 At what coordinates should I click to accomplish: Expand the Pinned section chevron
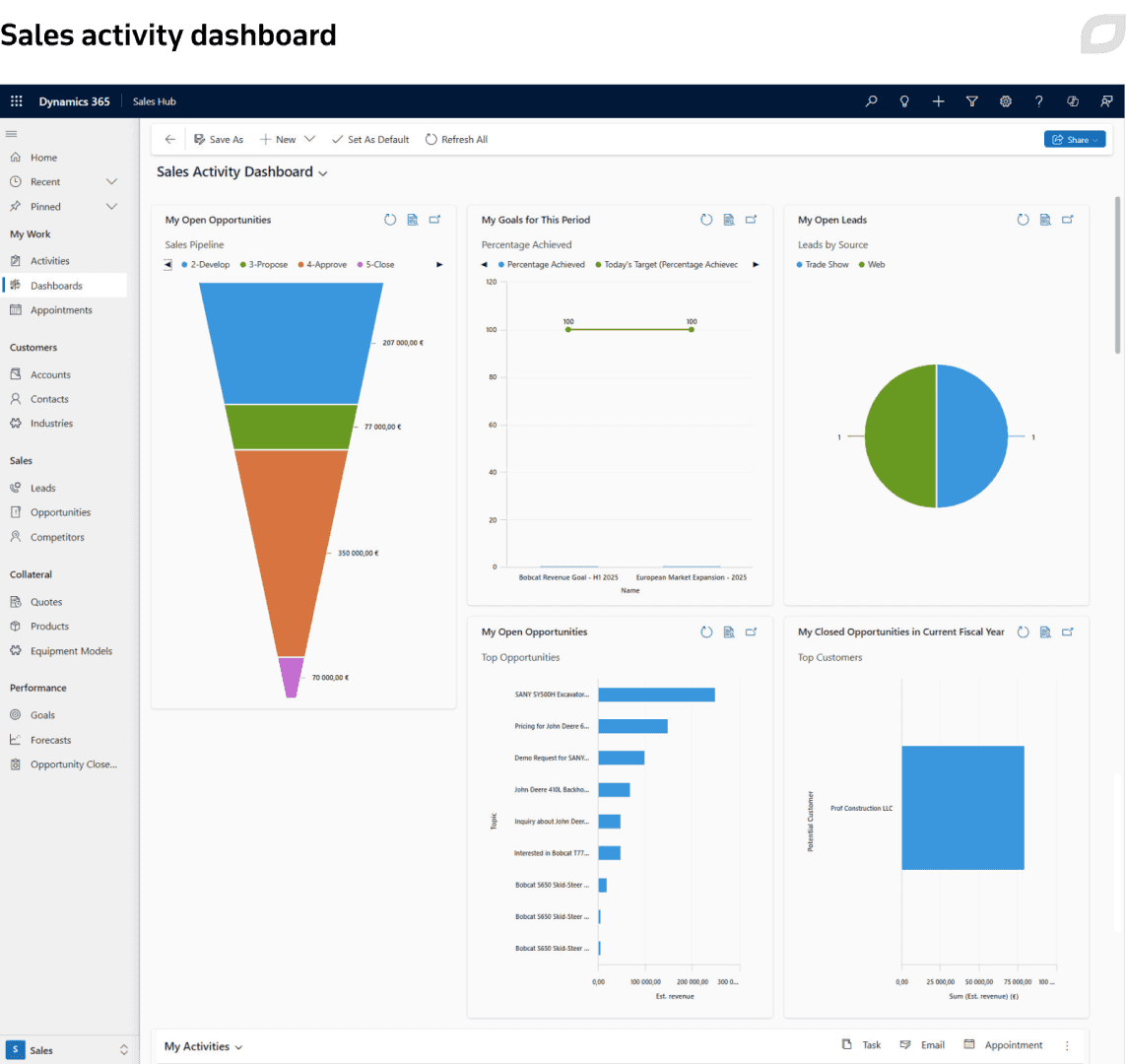click(112, 206)
